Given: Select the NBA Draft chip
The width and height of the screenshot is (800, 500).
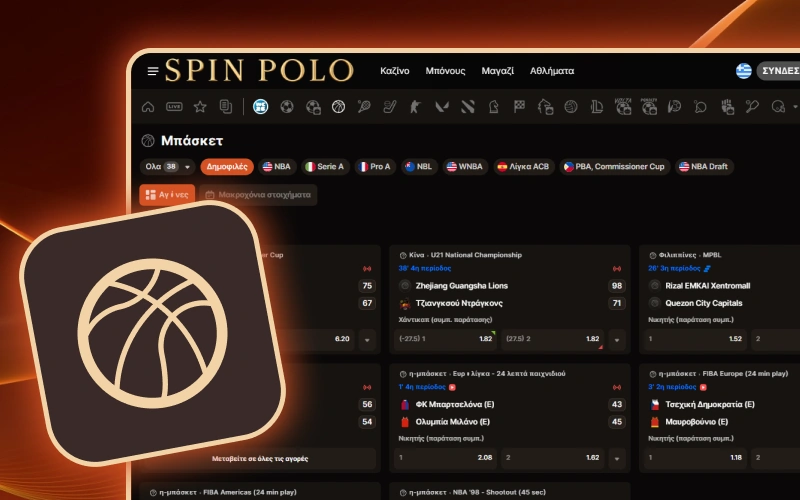Looking at the screenshot, I should point(704,166).
